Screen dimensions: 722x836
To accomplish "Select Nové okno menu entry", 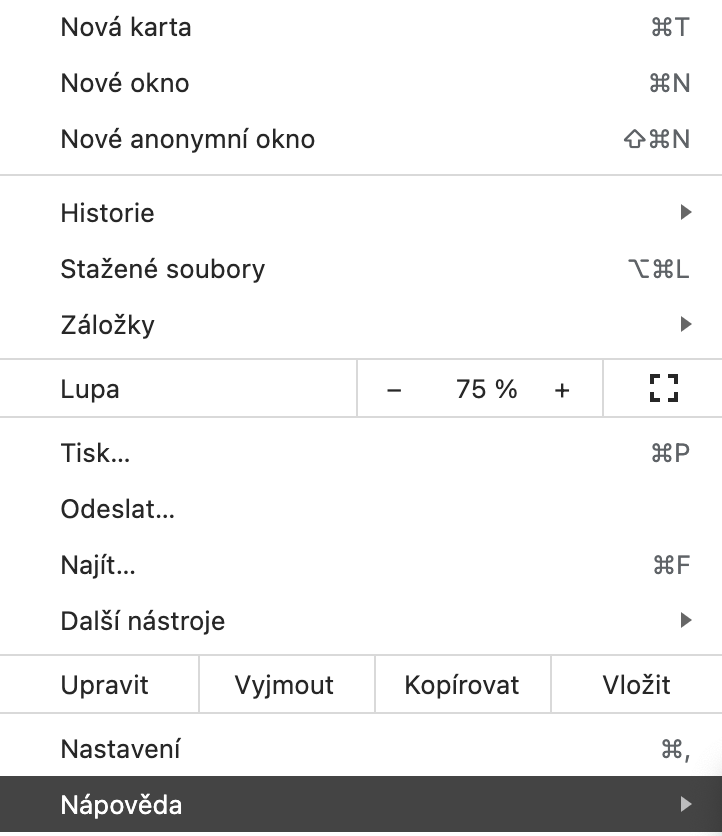I will (125, 83).
